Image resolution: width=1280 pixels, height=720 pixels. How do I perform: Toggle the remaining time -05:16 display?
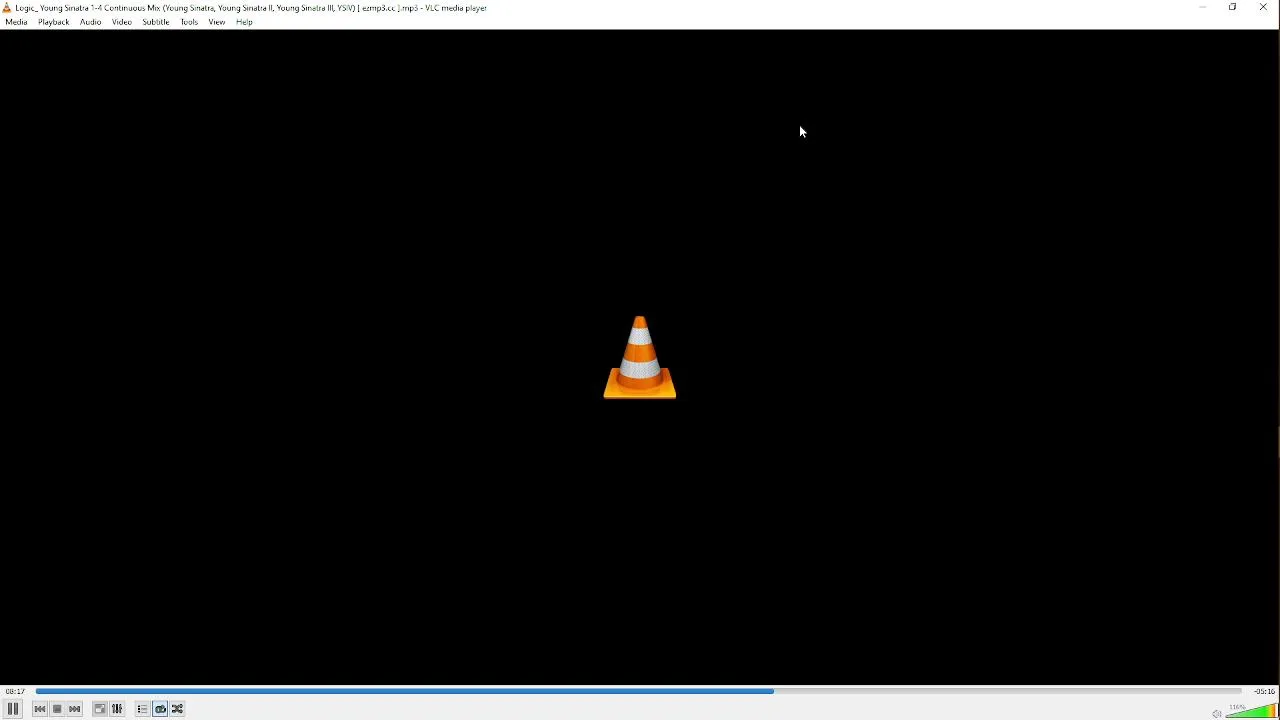click(x=1265, y=691)
